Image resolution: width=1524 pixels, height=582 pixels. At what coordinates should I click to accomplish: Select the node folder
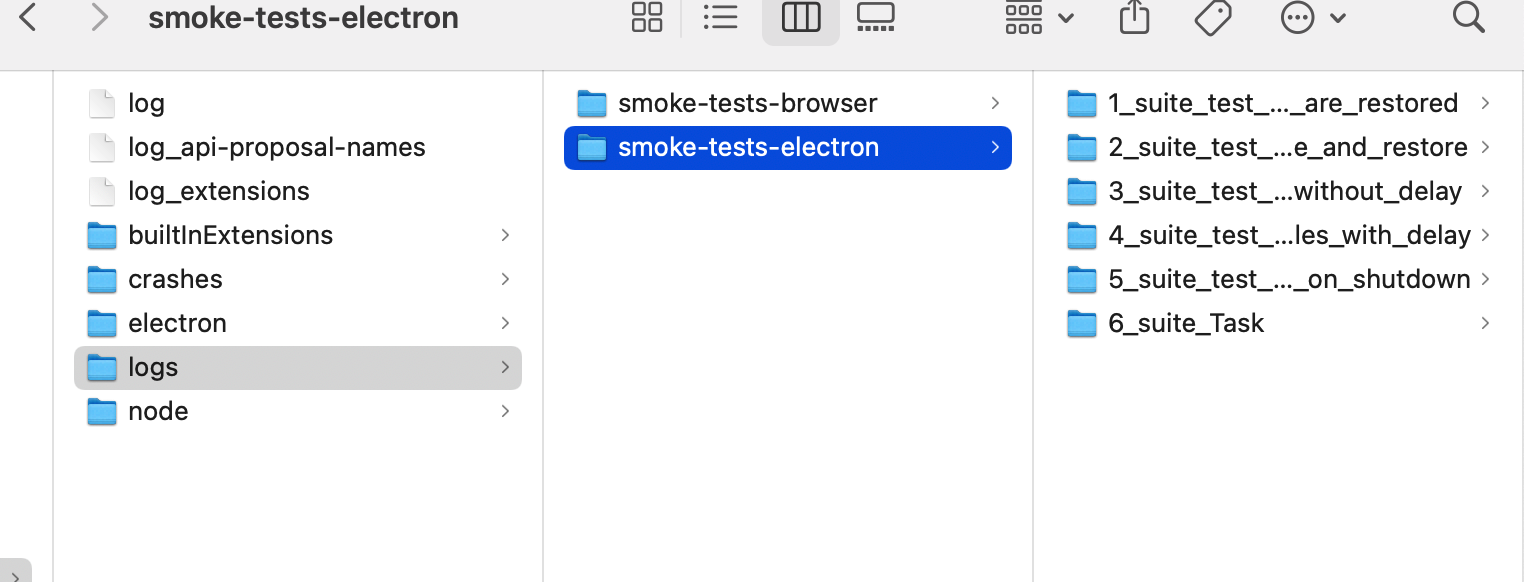coord(158,411)
